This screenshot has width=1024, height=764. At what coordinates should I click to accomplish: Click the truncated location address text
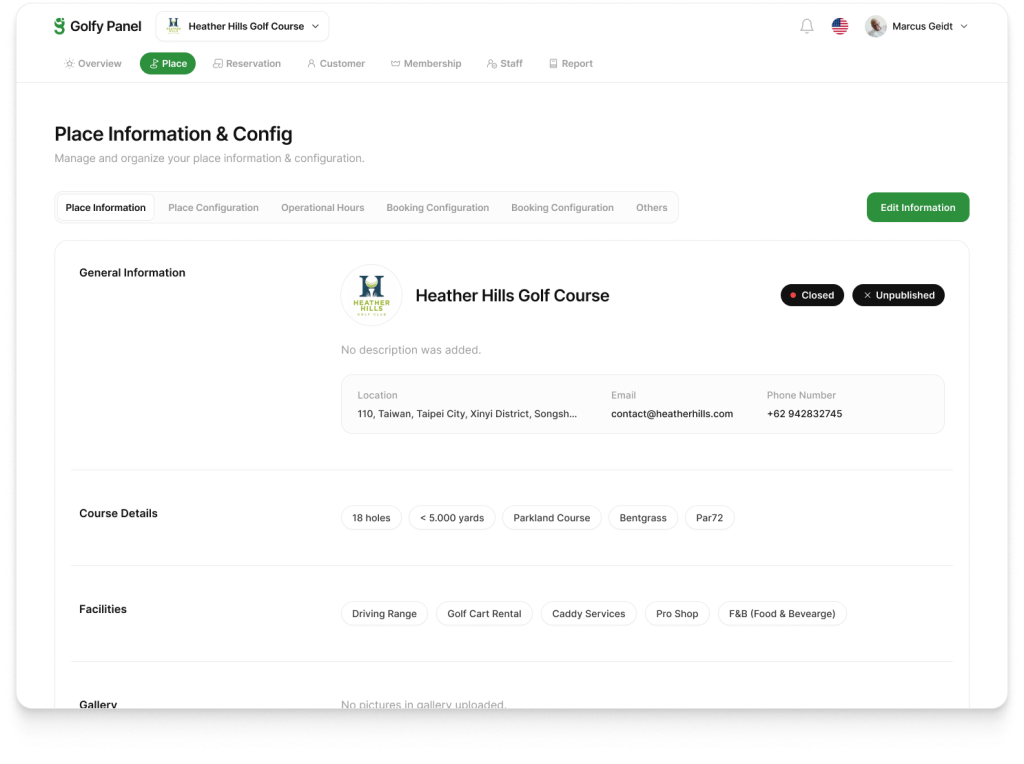(x=467, y=414)
